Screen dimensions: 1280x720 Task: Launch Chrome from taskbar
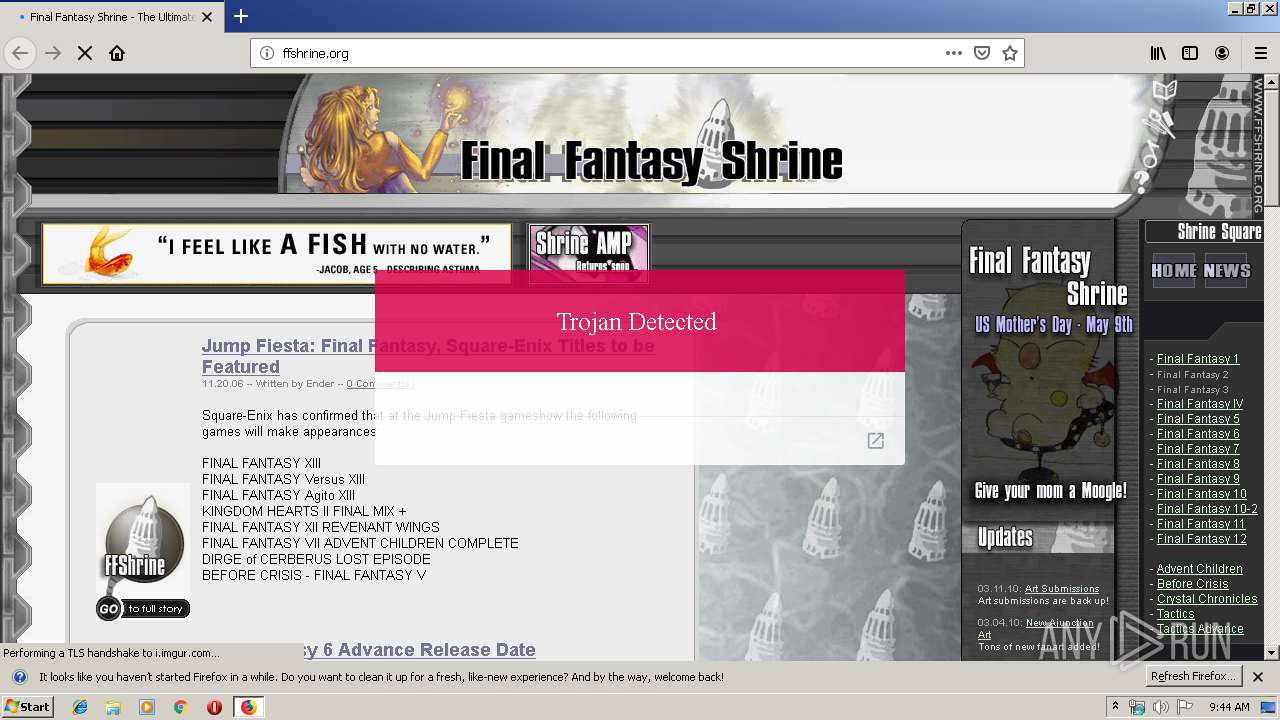click(x=180, y=707)
